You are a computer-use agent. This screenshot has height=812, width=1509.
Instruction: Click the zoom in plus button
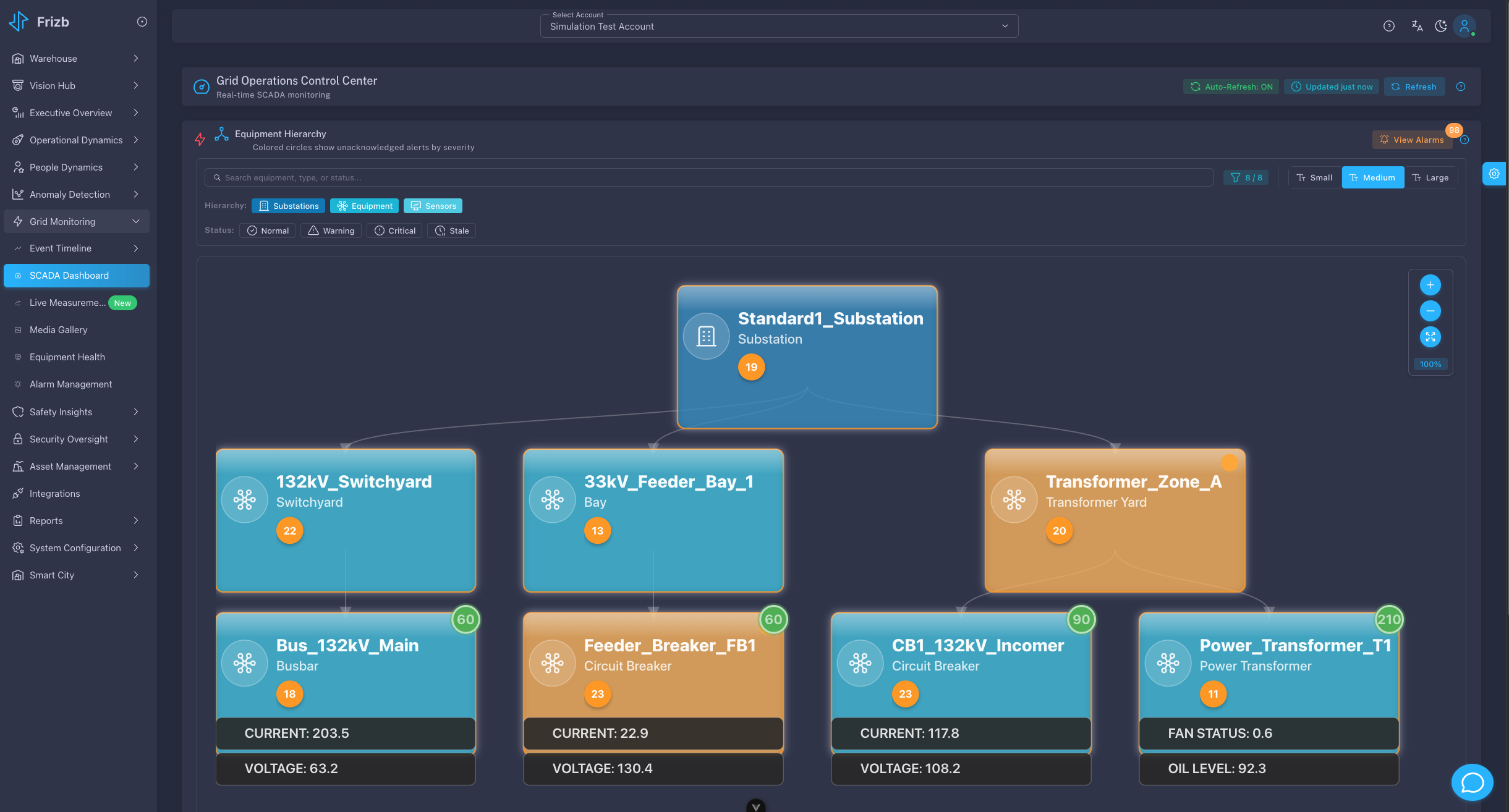click(x=1430, y=285)
